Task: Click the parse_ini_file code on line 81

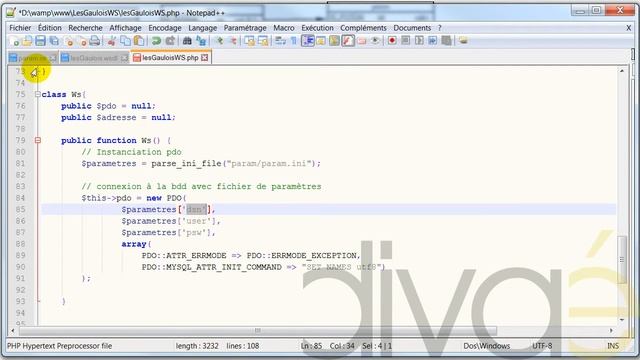Action: pyautogui.click(x=186, y=164)
